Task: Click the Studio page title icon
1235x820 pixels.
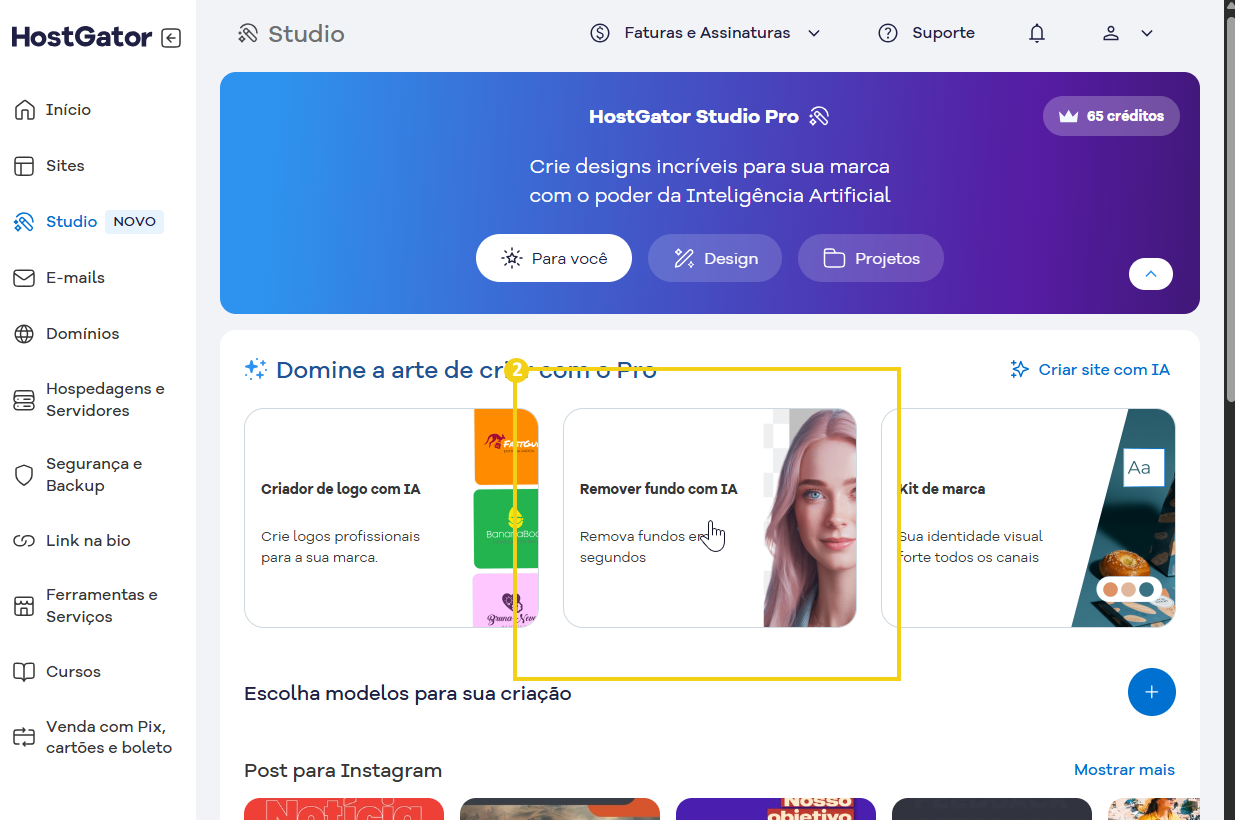Action: 248,34
